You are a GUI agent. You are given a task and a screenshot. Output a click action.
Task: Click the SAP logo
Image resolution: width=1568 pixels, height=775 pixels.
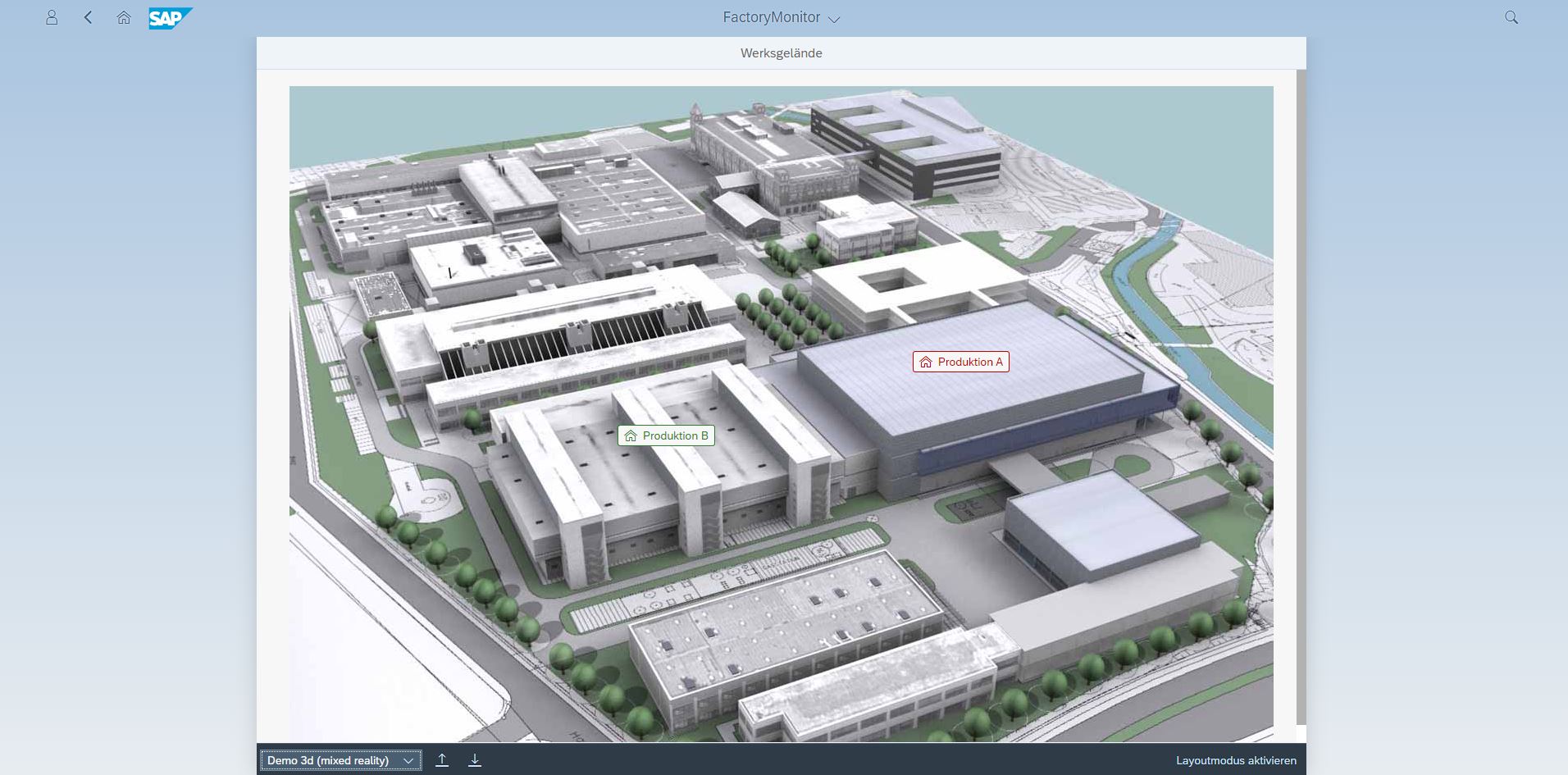point(170,18)
